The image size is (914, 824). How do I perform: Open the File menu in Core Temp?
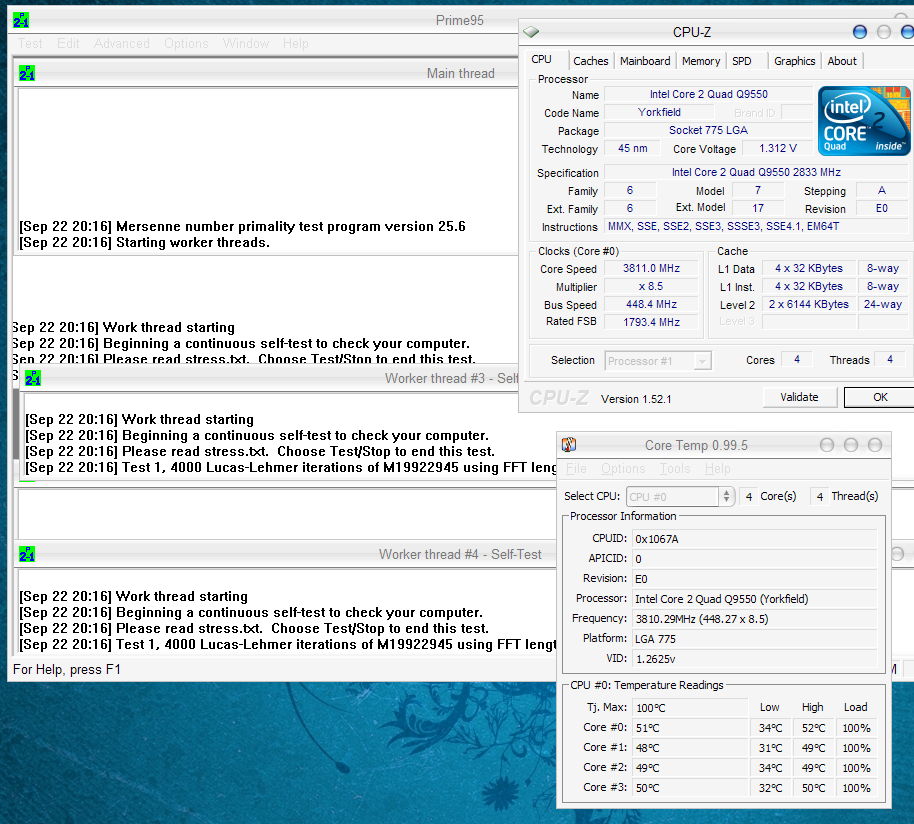click(576, 469)
